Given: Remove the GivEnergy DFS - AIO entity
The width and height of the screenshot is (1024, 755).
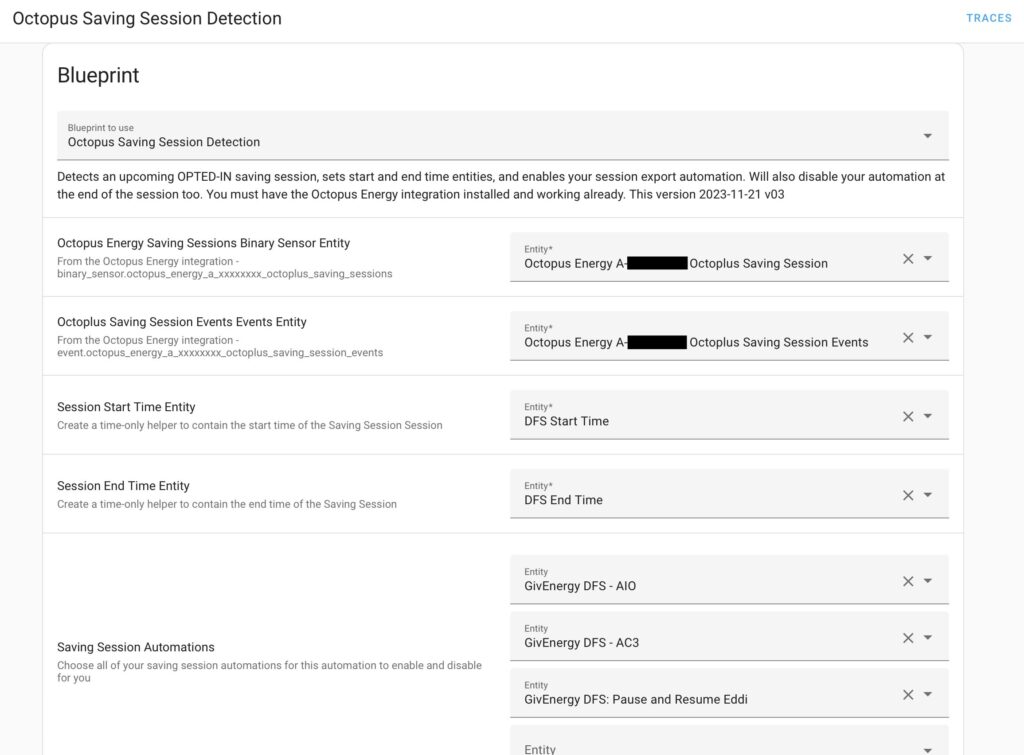Looking at the screenshot, I should coord(908,581).
